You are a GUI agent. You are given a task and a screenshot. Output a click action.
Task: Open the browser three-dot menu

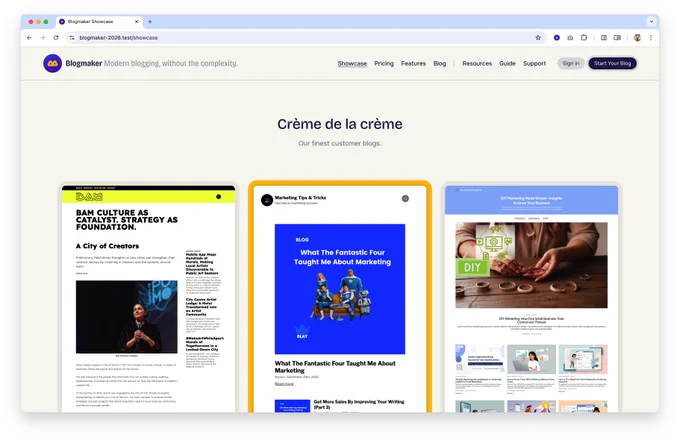coord(651,38)
